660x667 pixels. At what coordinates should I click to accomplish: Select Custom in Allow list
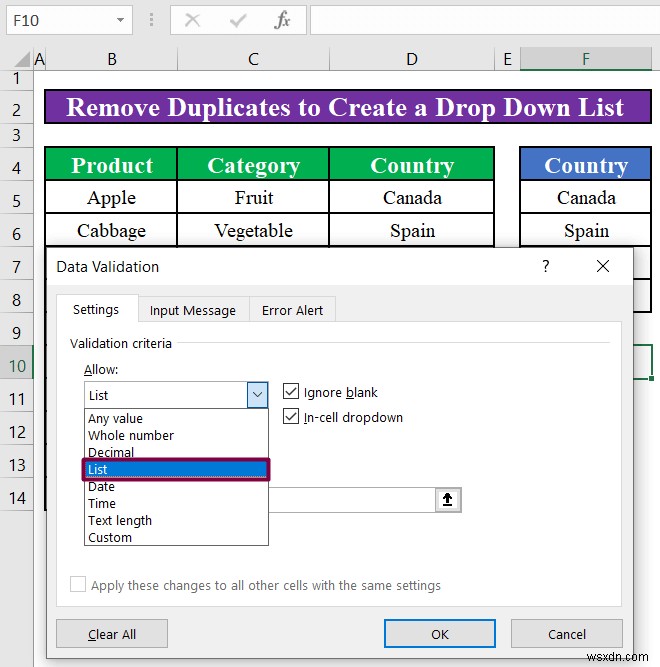point(176,537)
